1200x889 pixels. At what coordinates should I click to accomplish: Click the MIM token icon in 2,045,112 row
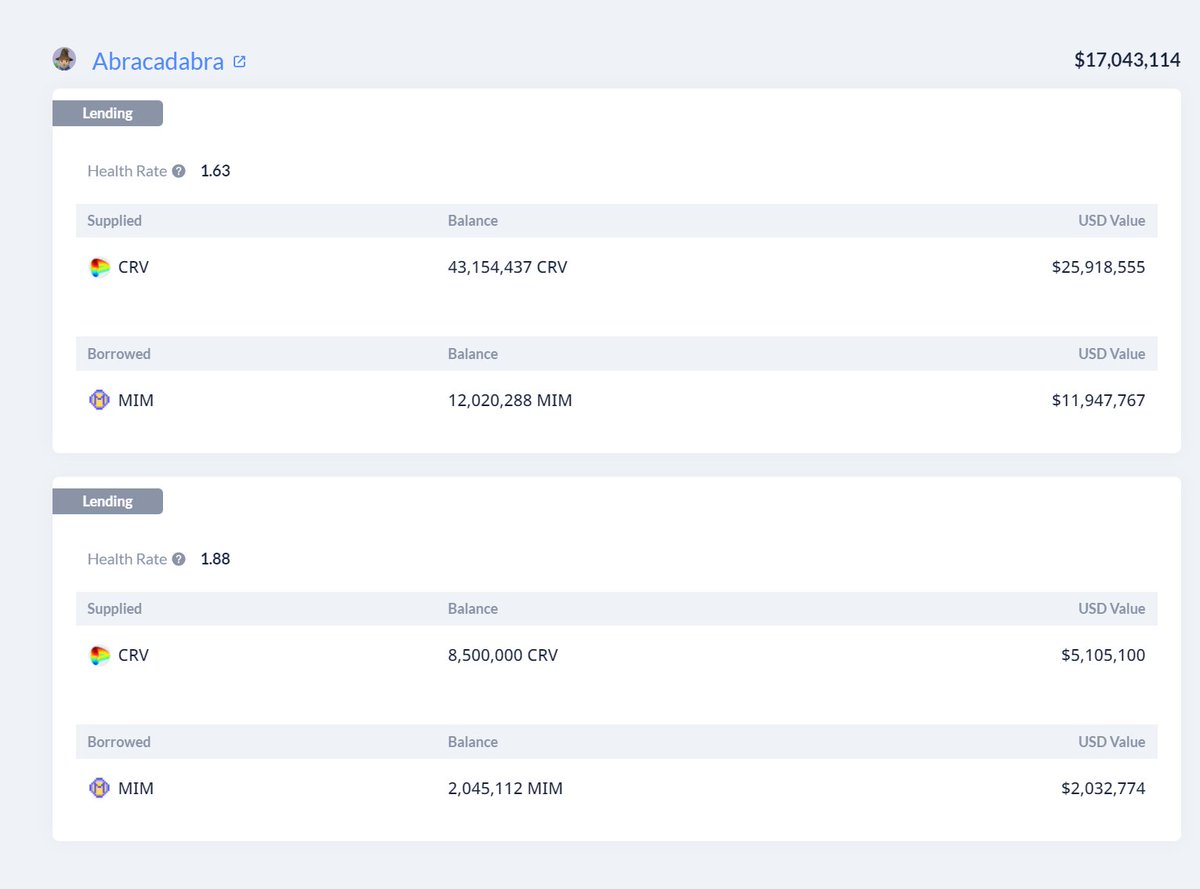pyautogui.click(x=99, y=789)
